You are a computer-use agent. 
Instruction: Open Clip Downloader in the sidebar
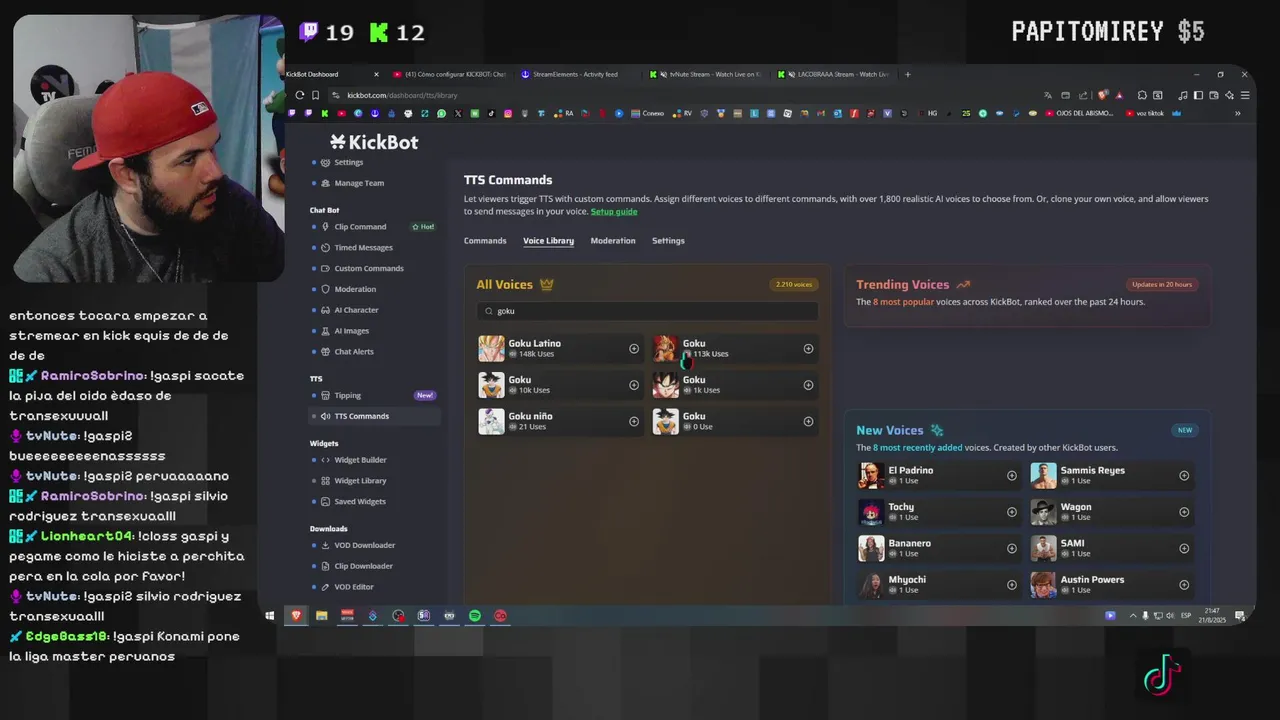363,566
